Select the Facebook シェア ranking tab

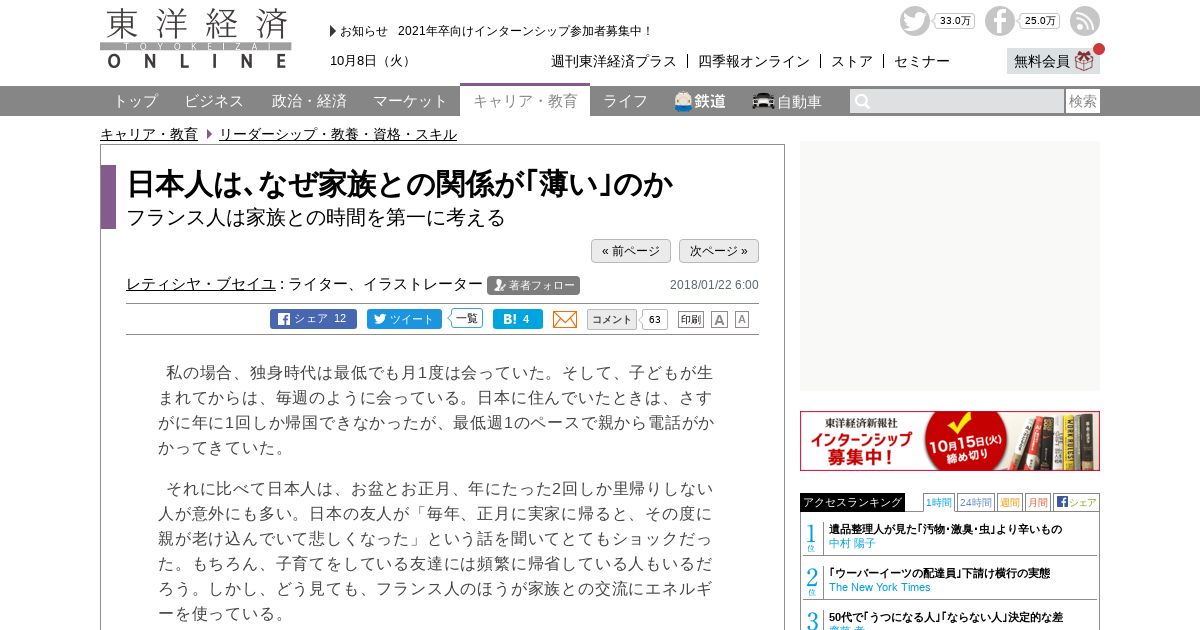[1076, 502]
